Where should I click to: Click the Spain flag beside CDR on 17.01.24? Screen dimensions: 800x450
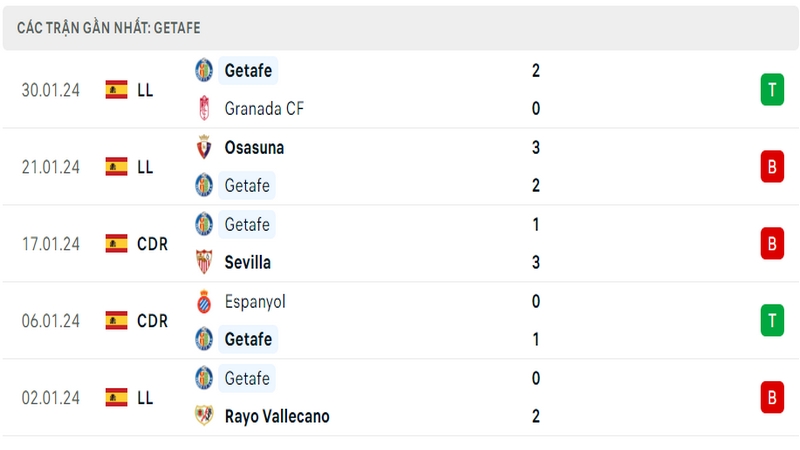tap(116, 244)
